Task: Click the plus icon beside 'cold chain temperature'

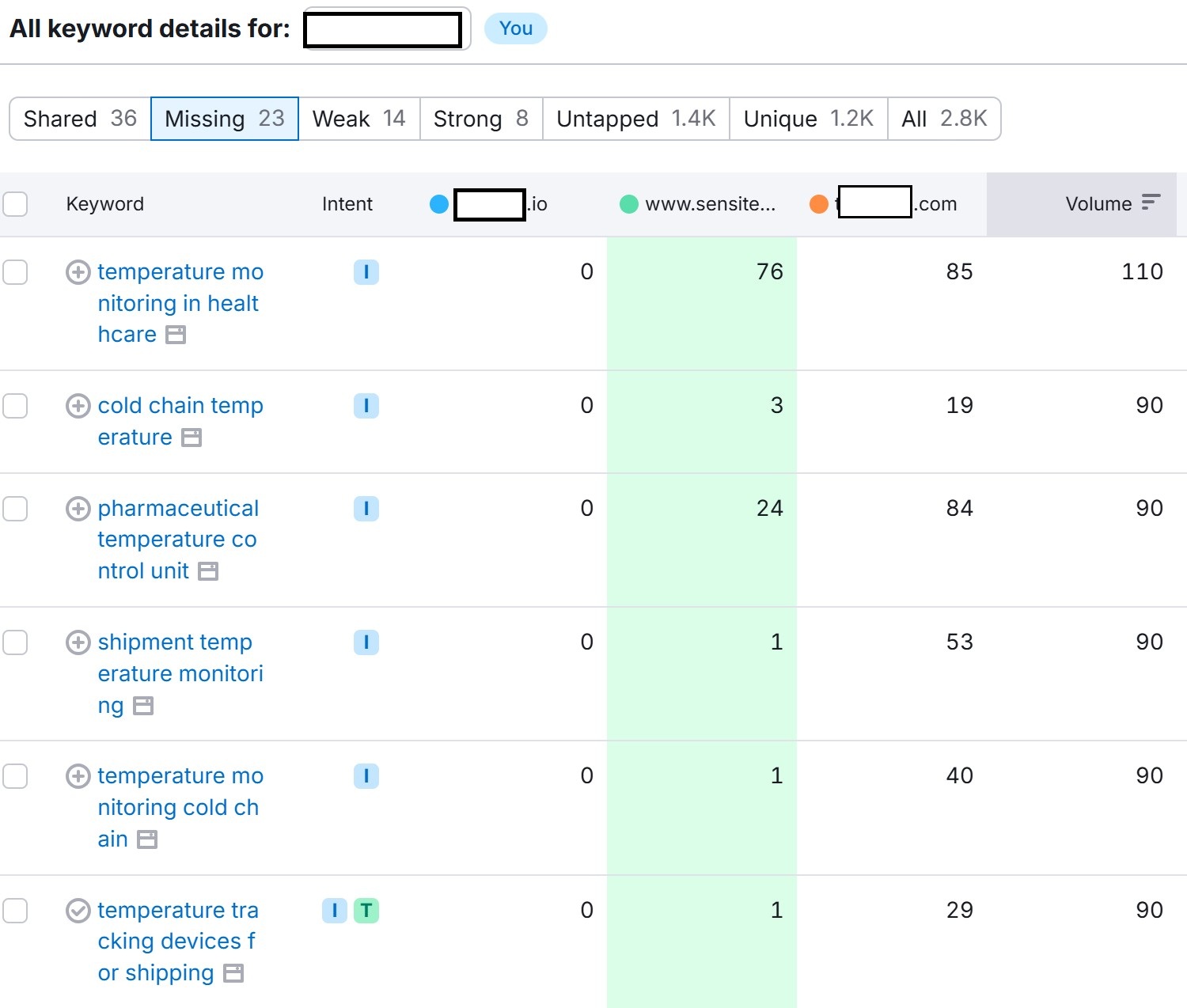Action: pos(78,406)
